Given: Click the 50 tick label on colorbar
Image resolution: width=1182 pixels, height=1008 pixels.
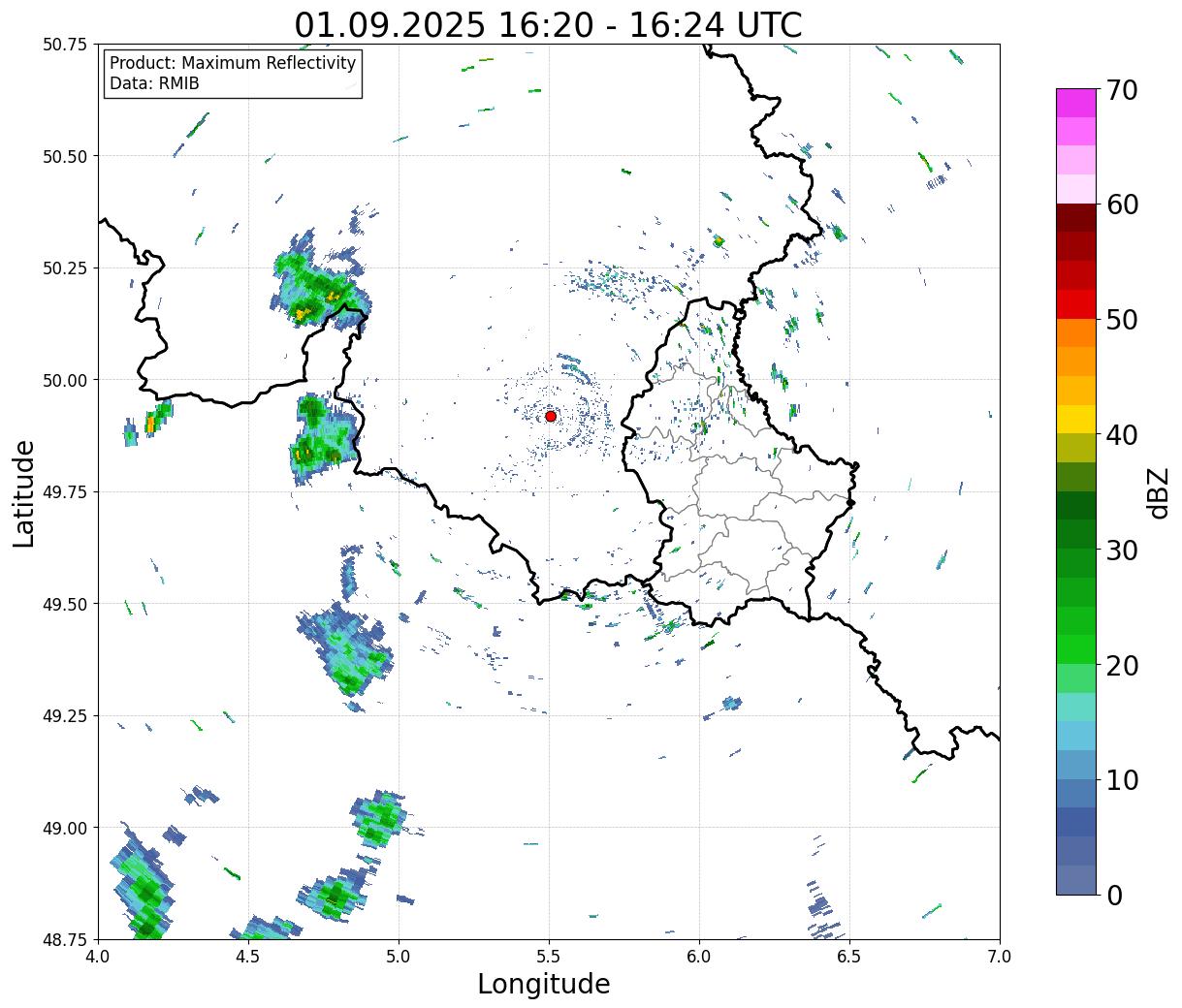Looking at the screenshot, I should pyautogui.click(x=1122, y=320).
